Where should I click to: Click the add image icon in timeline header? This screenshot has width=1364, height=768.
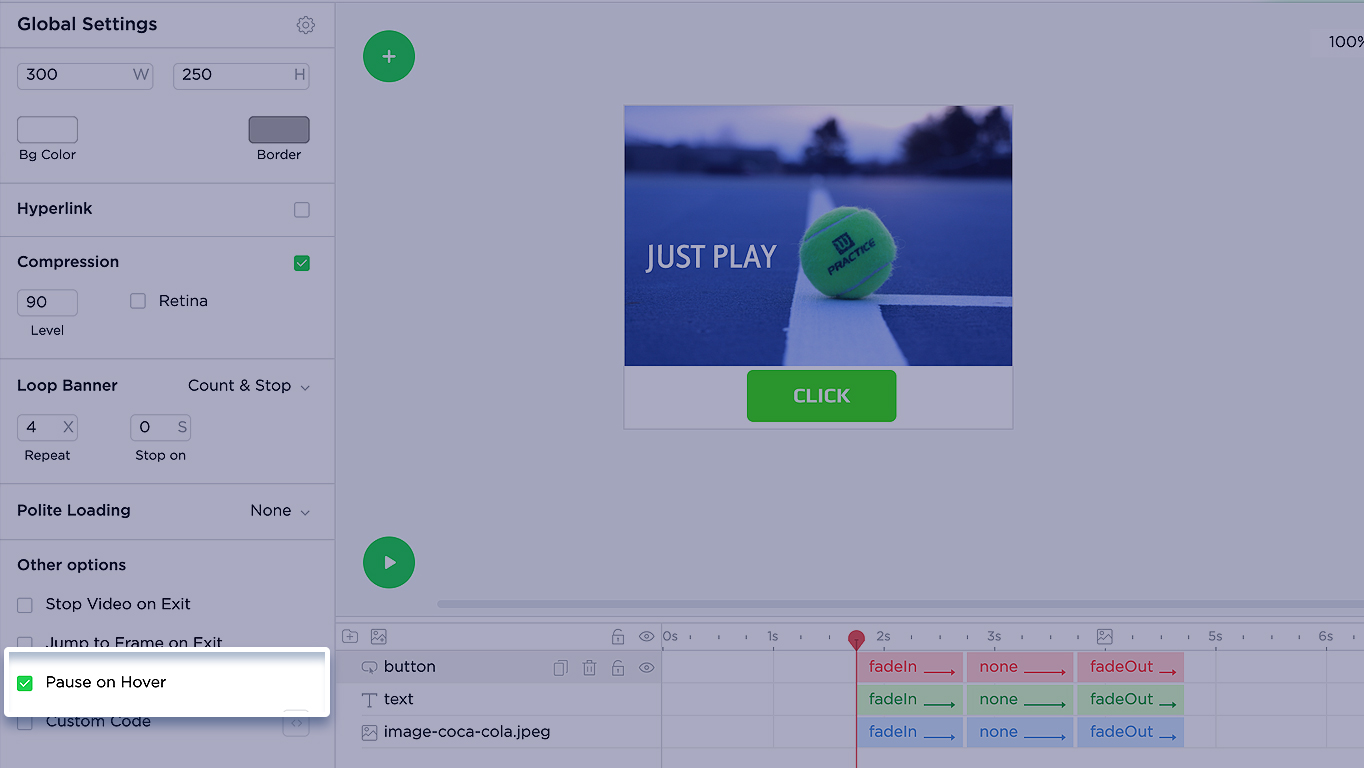[379, 636]
